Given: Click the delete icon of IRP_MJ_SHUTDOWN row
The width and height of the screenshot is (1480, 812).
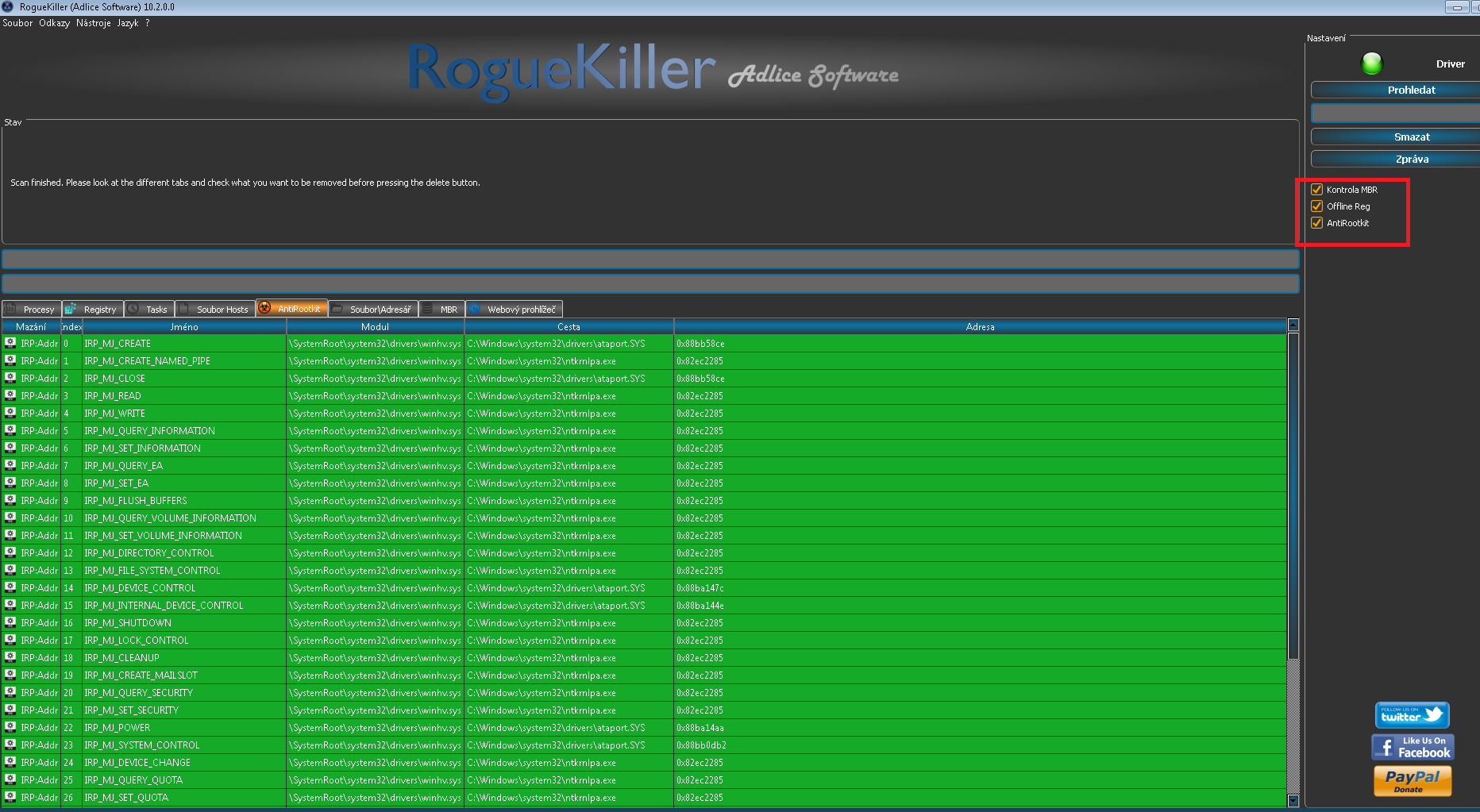Looking at the screenshot, I should (10, 622).
